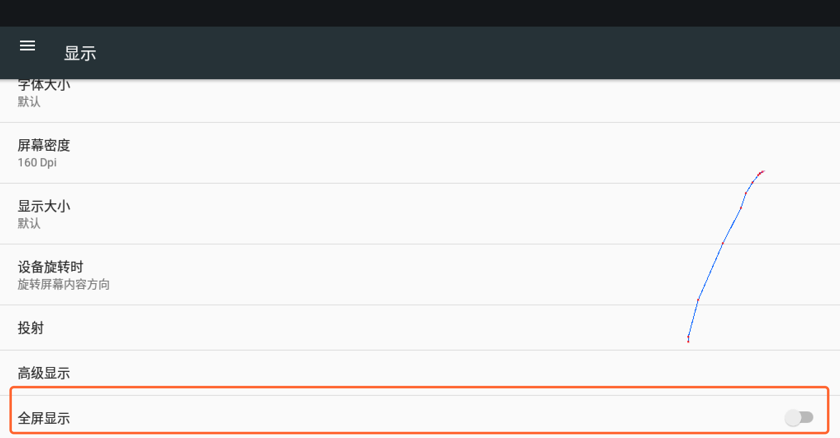This screenshot has width=840, height=438.
Task: Click the middle of the blue trace line
Action: point(721,246)
